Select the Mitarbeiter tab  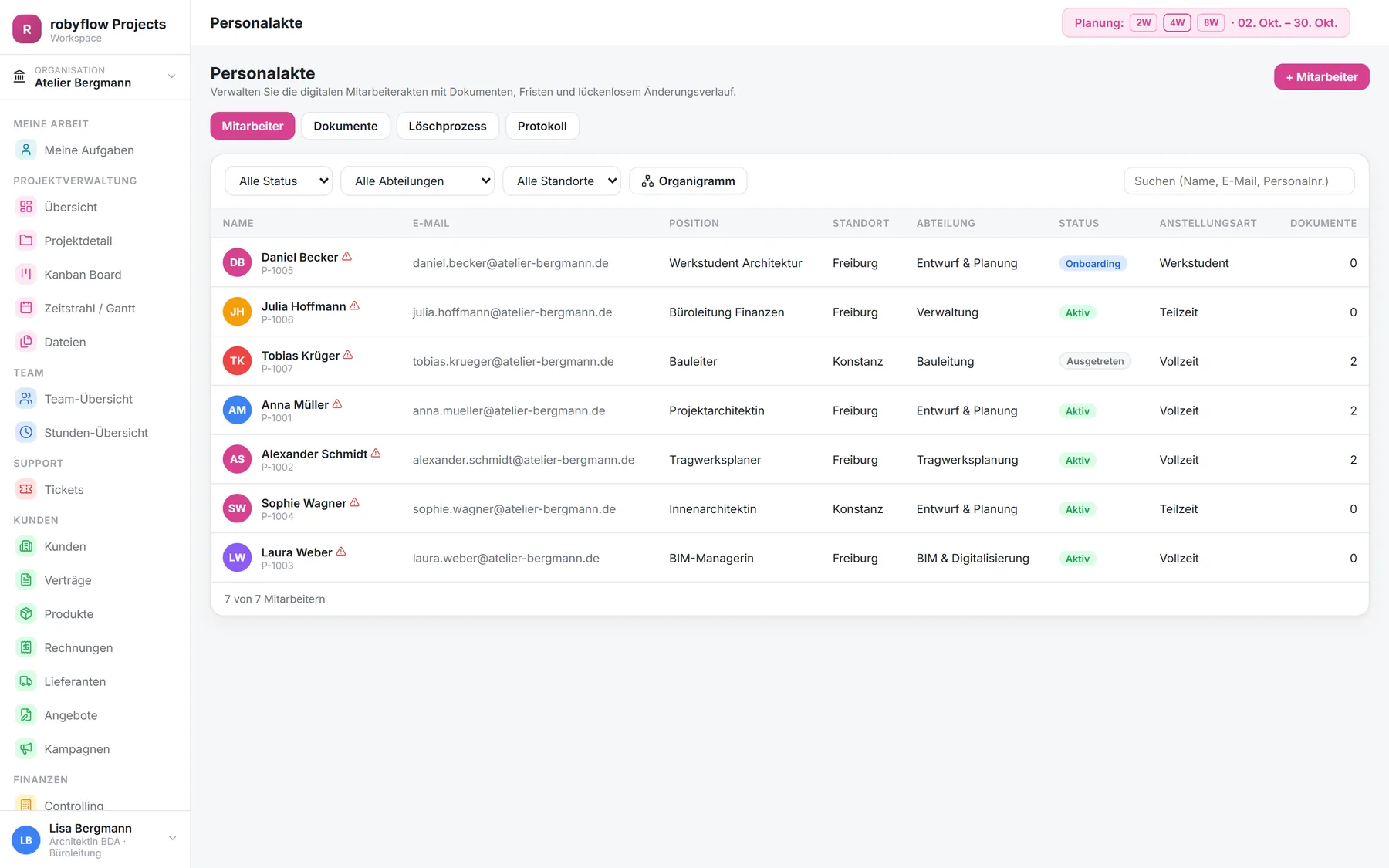click(252, 126)
